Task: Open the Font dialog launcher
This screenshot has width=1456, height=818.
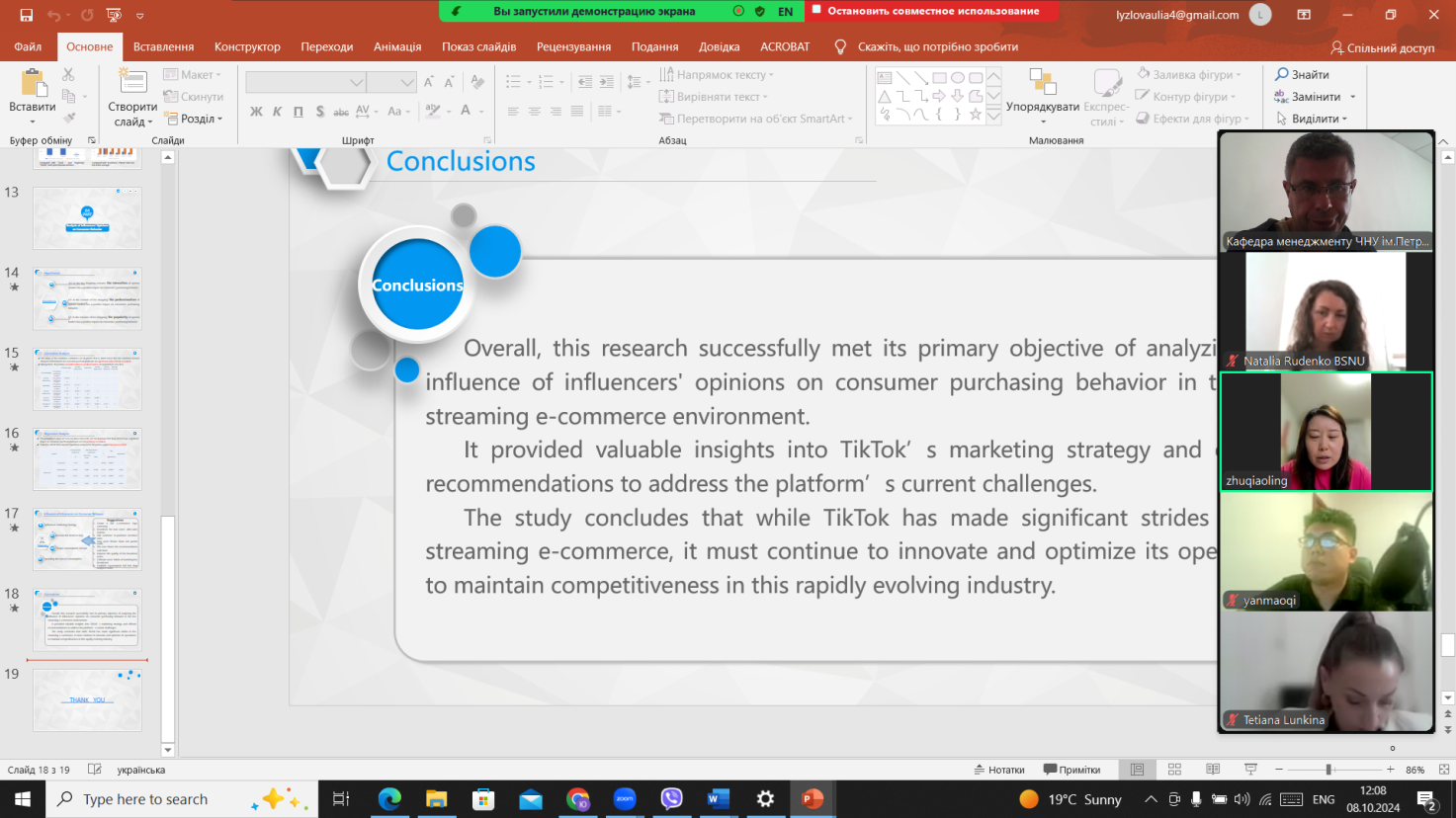Action: [486, 140]
